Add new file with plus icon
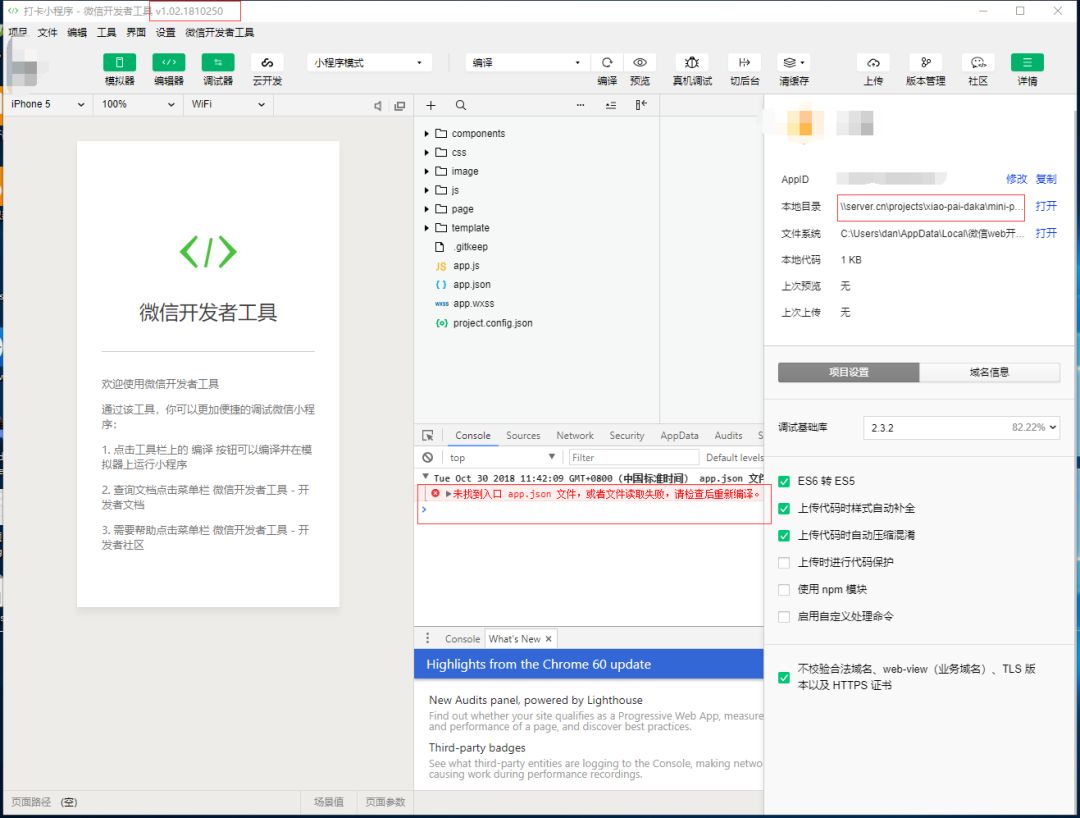Viewport: 1080px width, 818px height. [430, 105]
